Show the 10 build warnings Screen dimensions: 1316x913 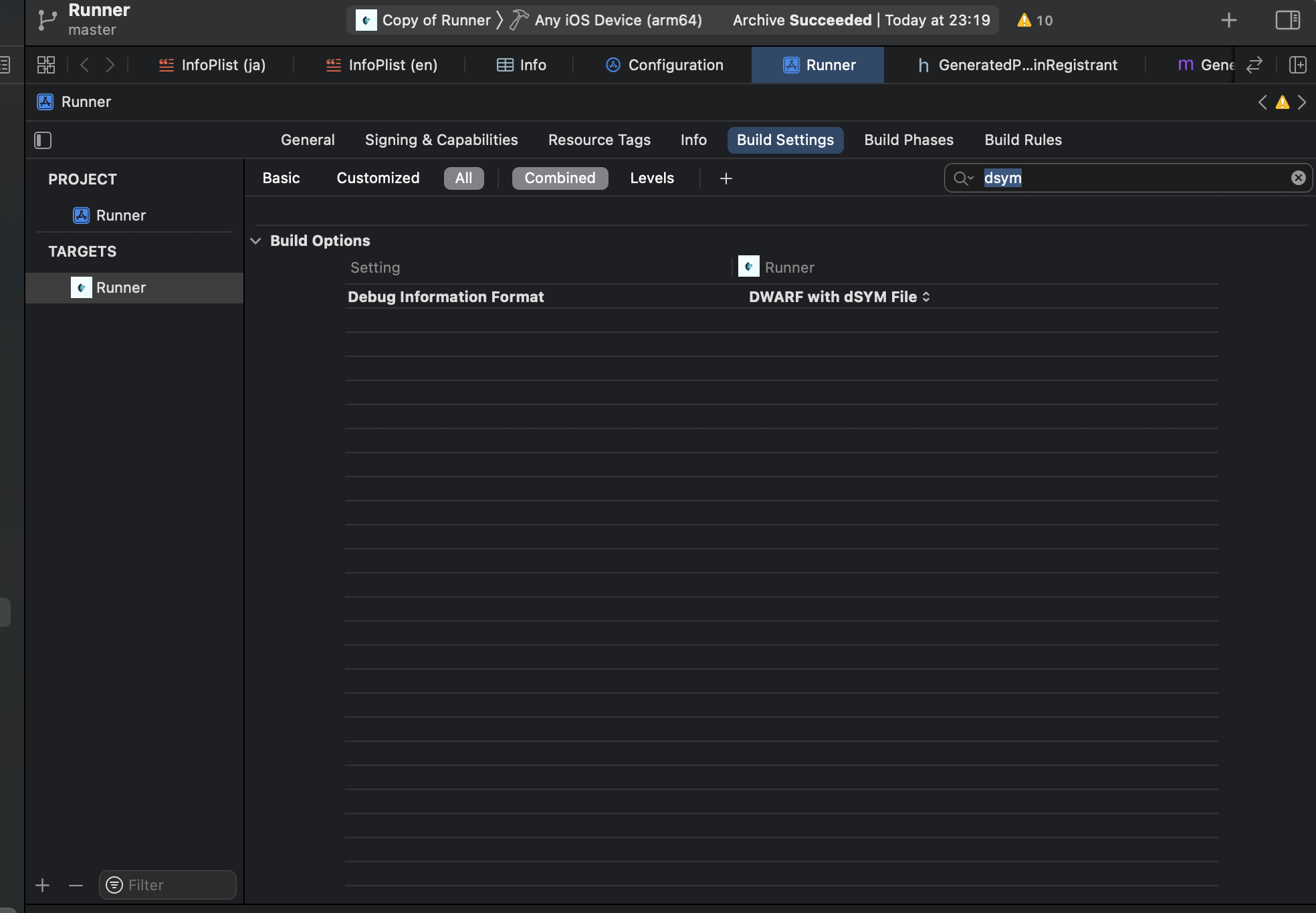click(x=1034, y=20)
